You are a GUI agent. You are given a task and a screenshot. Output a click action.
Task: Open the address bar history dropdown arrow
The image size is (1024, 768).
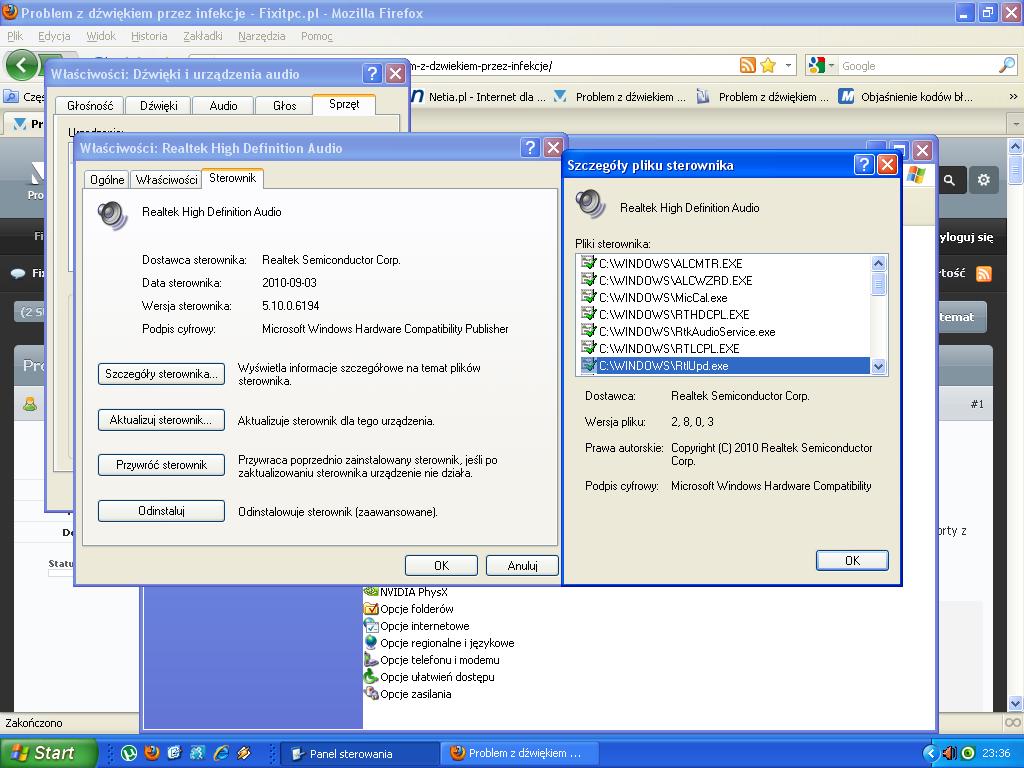click(789, 65)
